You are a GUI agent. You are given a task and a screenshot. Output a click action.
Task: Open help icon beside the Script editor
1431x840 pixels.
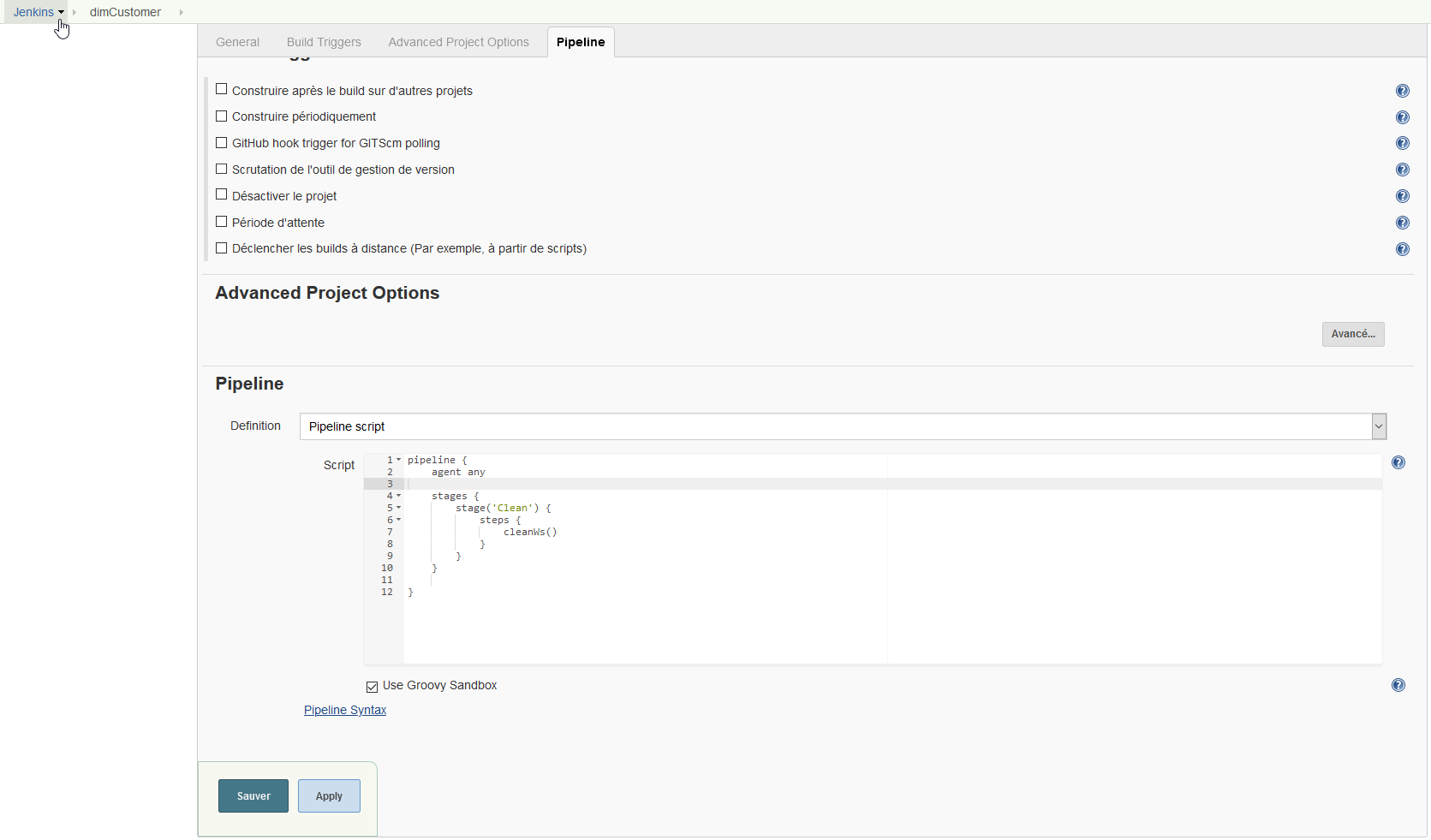pos(1398,462)
